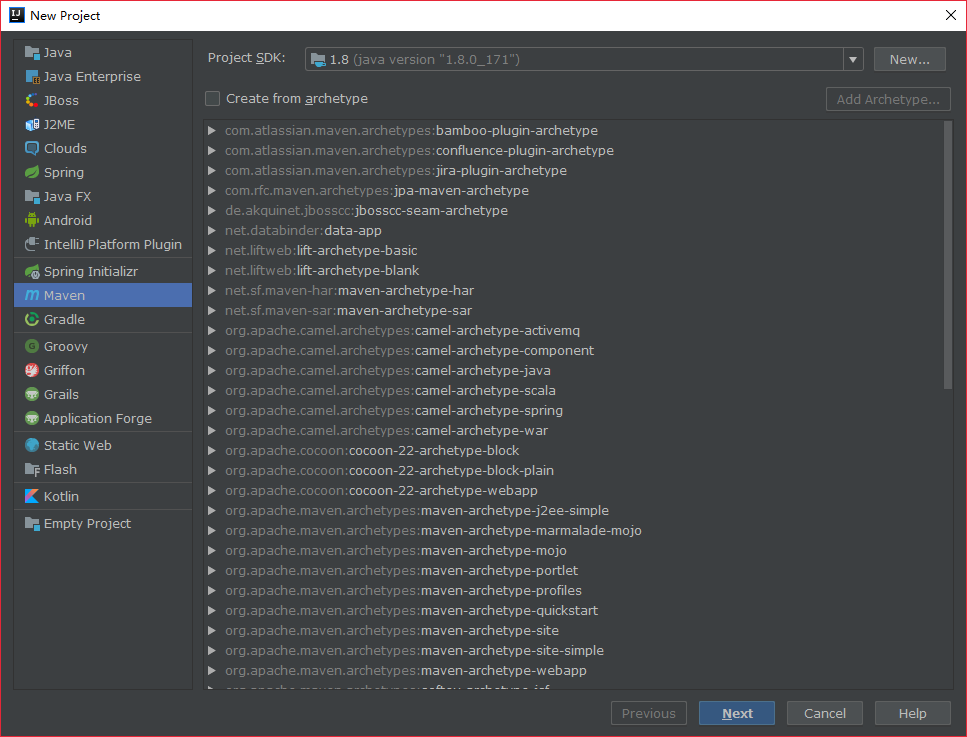Click the SDK folder icon in combo box
The image size is (967, 737).
click(x=318, y=59)
